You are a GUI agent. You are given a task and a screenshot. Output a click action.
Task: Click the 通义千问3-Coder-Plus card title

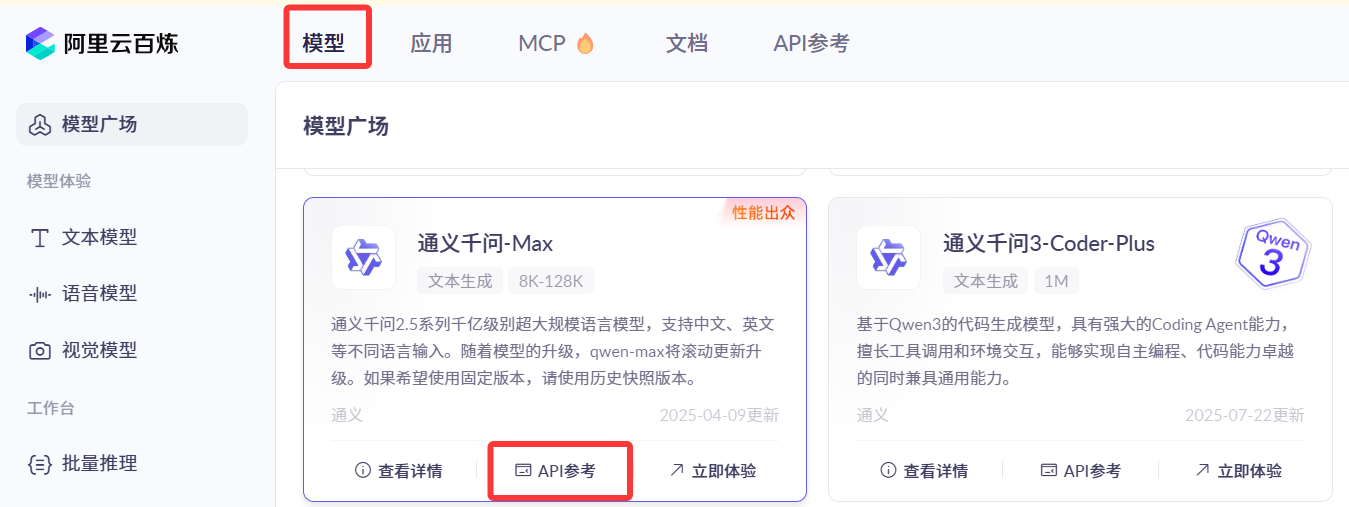click(1049, 244)
